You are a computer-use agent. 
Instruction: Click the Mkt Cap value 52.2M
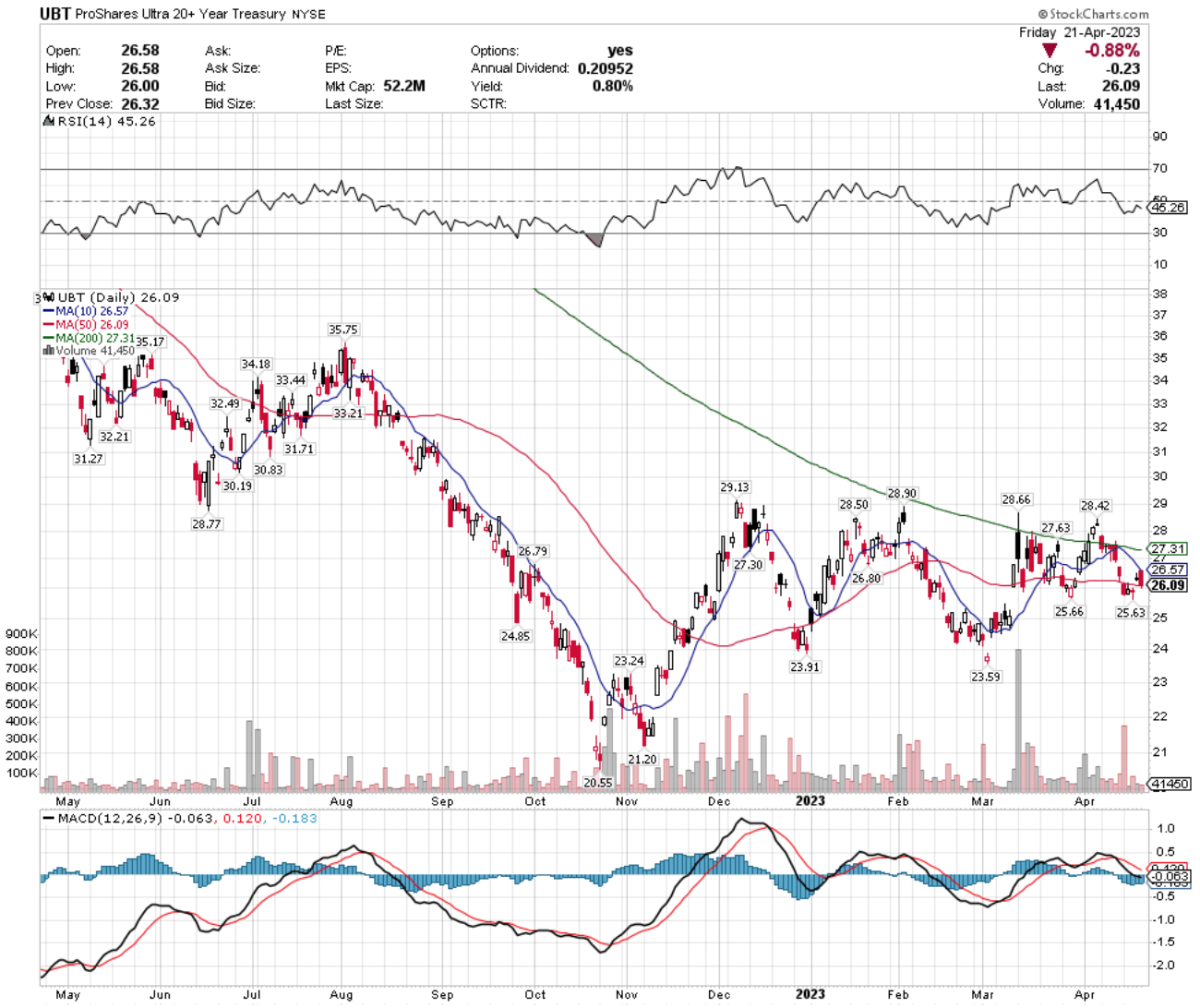click(x=404, y=86)
